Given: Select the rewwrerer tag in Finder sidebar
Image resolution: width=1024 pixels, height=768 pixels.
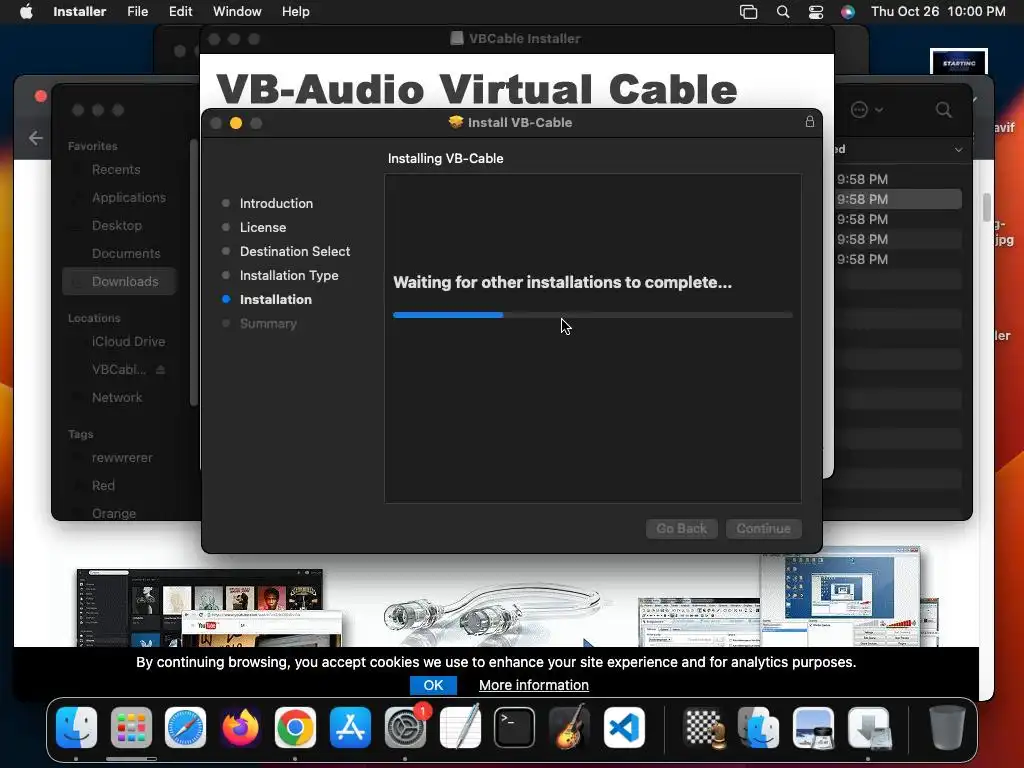Looking at the screenshot, I should point(122,458).
